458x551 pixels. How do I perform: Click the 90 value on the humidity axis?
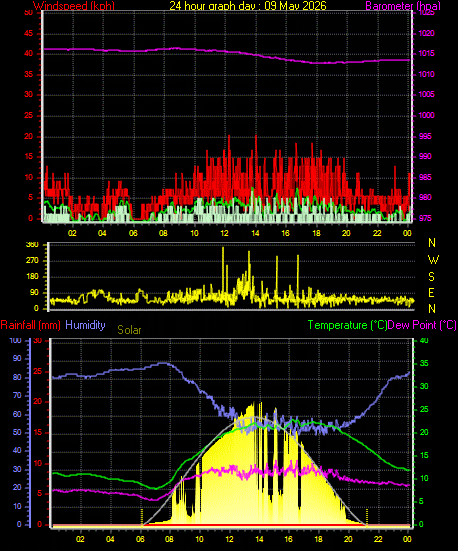tap(17, 358)
